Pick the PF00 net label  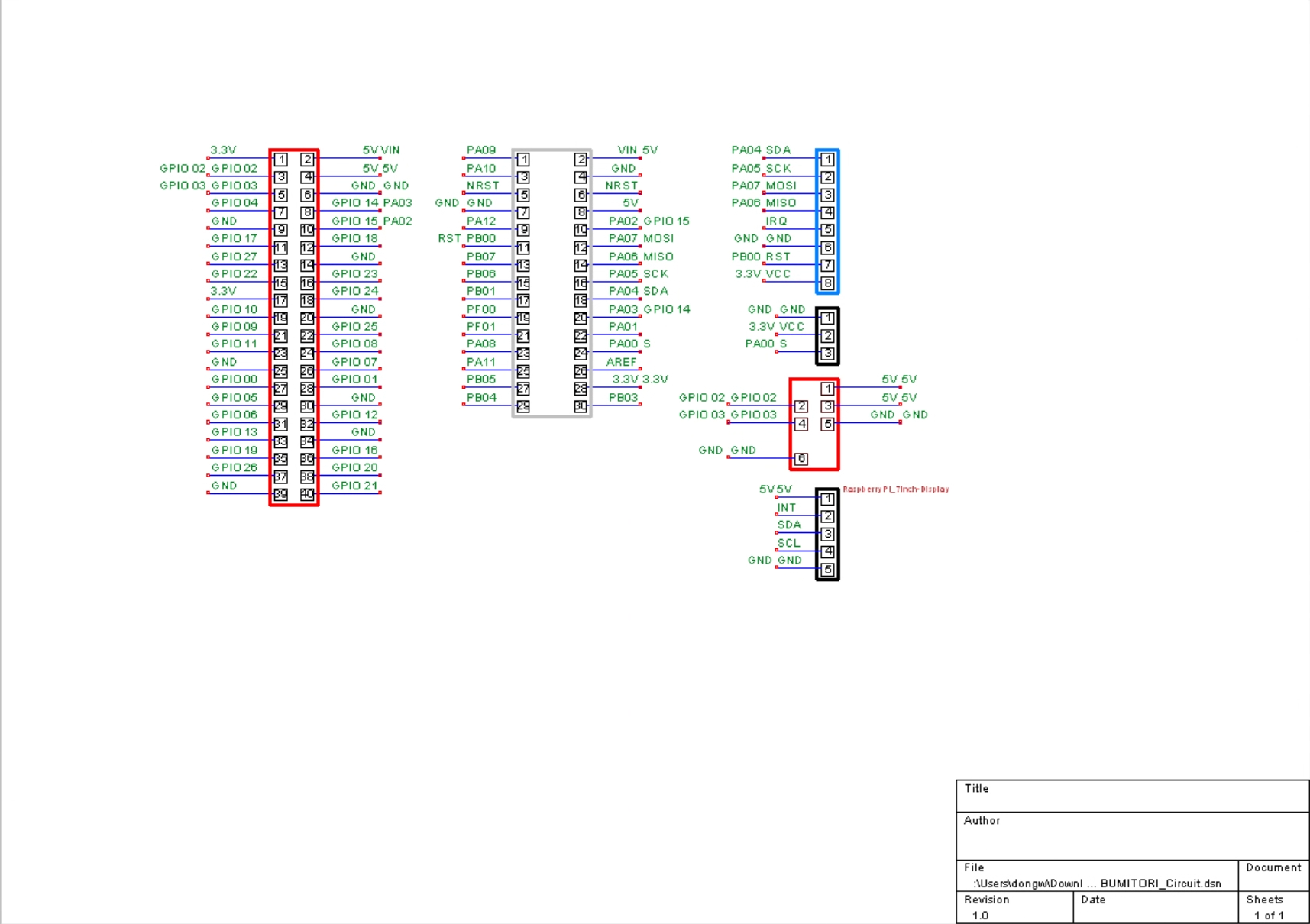coord(481,309)
